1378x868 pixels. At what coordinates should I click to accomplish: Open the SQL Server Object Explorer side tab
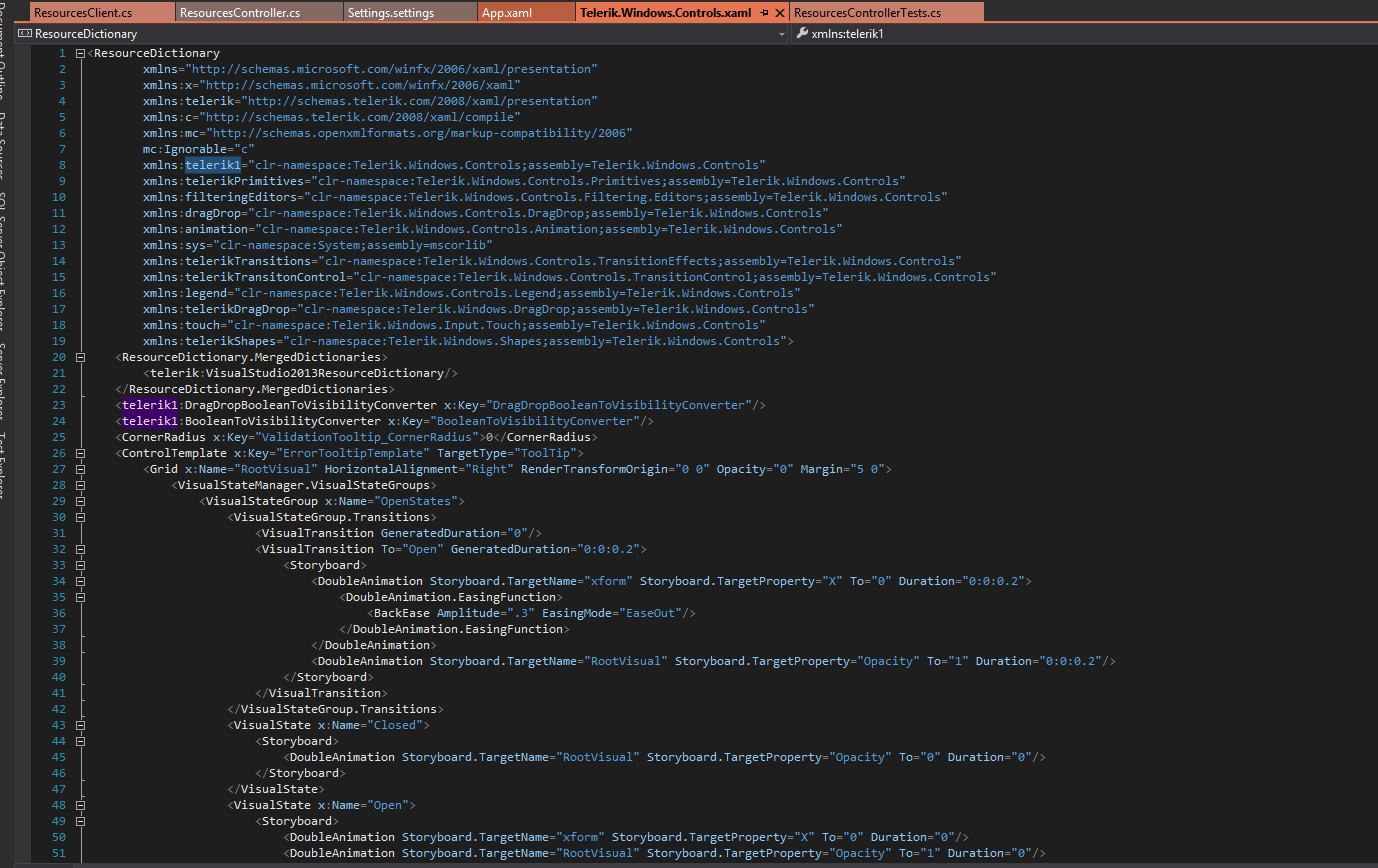coord(4,261)
